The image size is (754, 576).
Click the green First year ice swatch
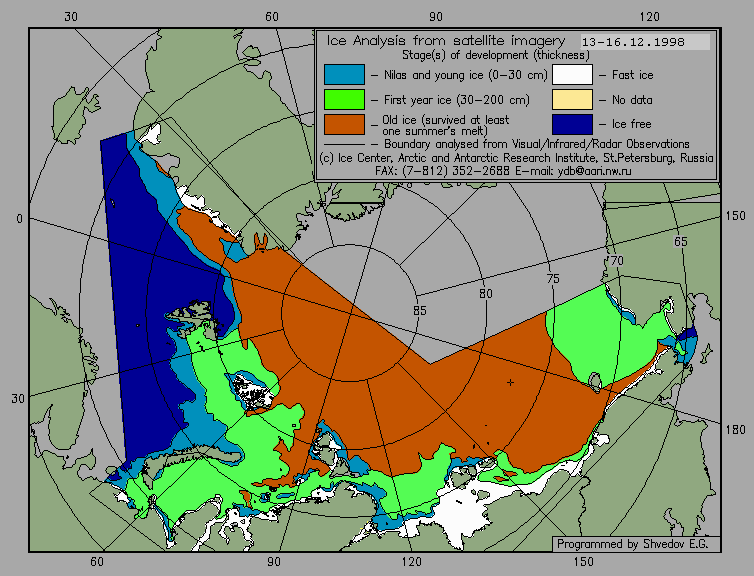(344, 100)
